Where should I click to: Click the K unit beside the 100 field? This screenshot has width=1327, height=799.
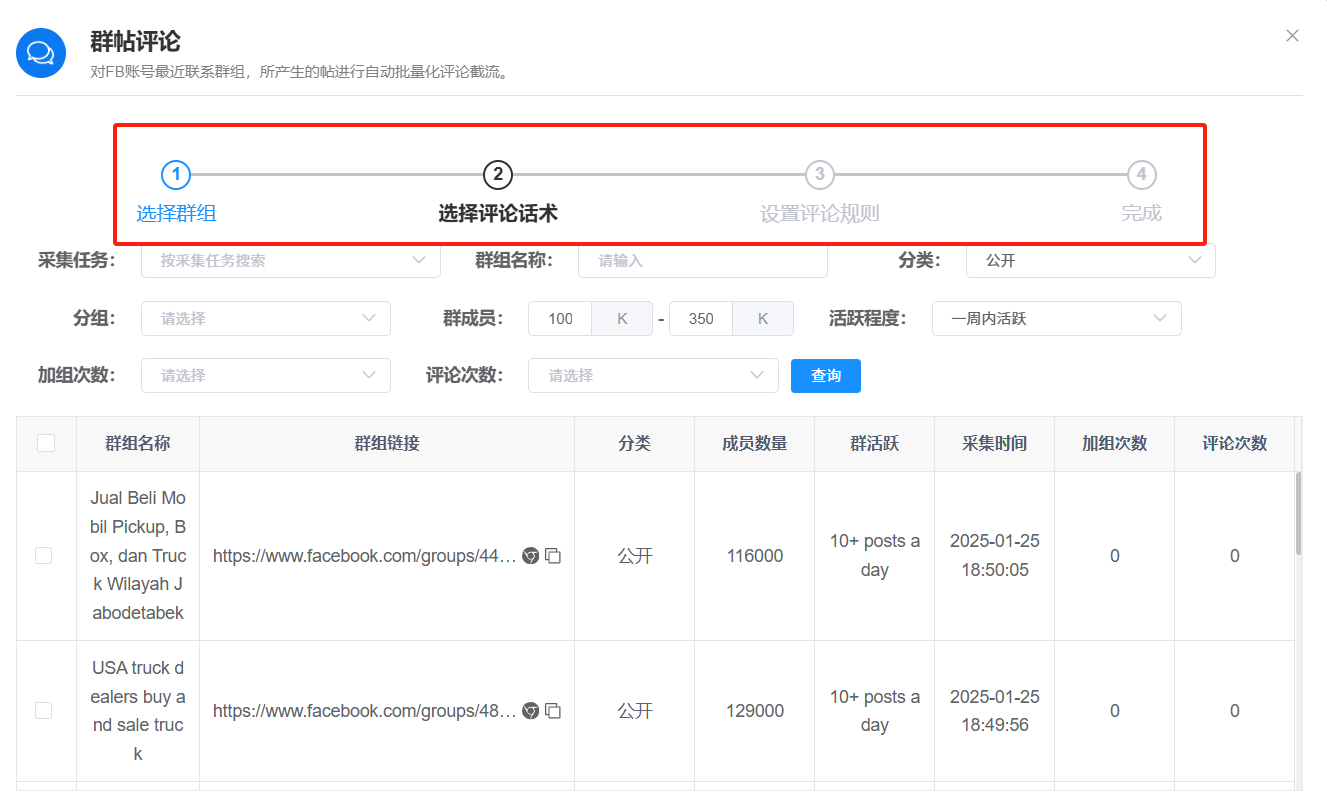[622, 319]
